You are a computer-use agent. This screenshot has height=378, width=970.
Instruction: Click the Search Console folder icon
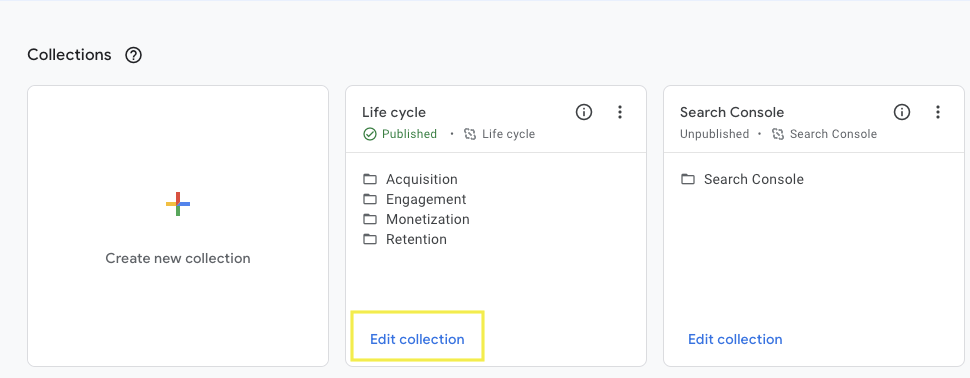pyautogui.click(x=688, y=179)
